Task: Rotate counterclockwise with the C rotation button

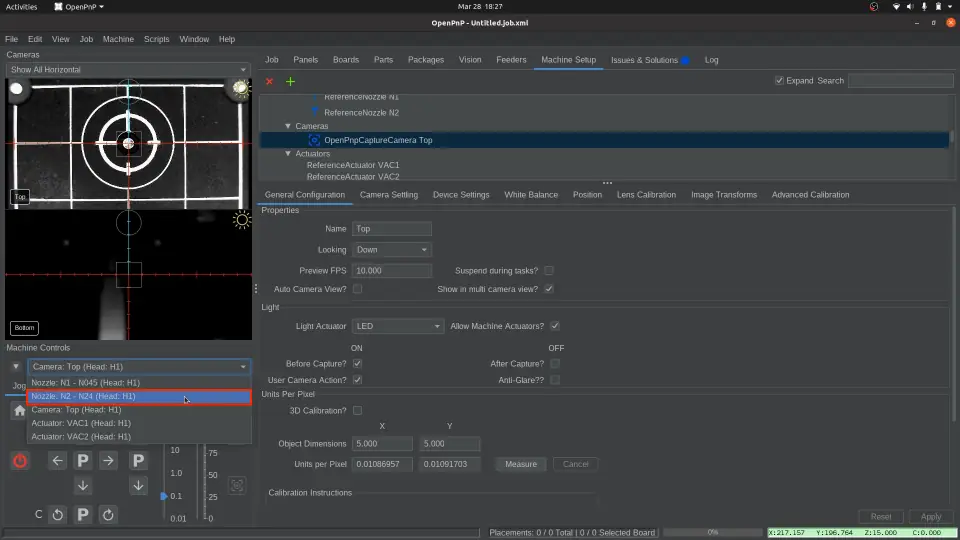Action: [57, 515]
